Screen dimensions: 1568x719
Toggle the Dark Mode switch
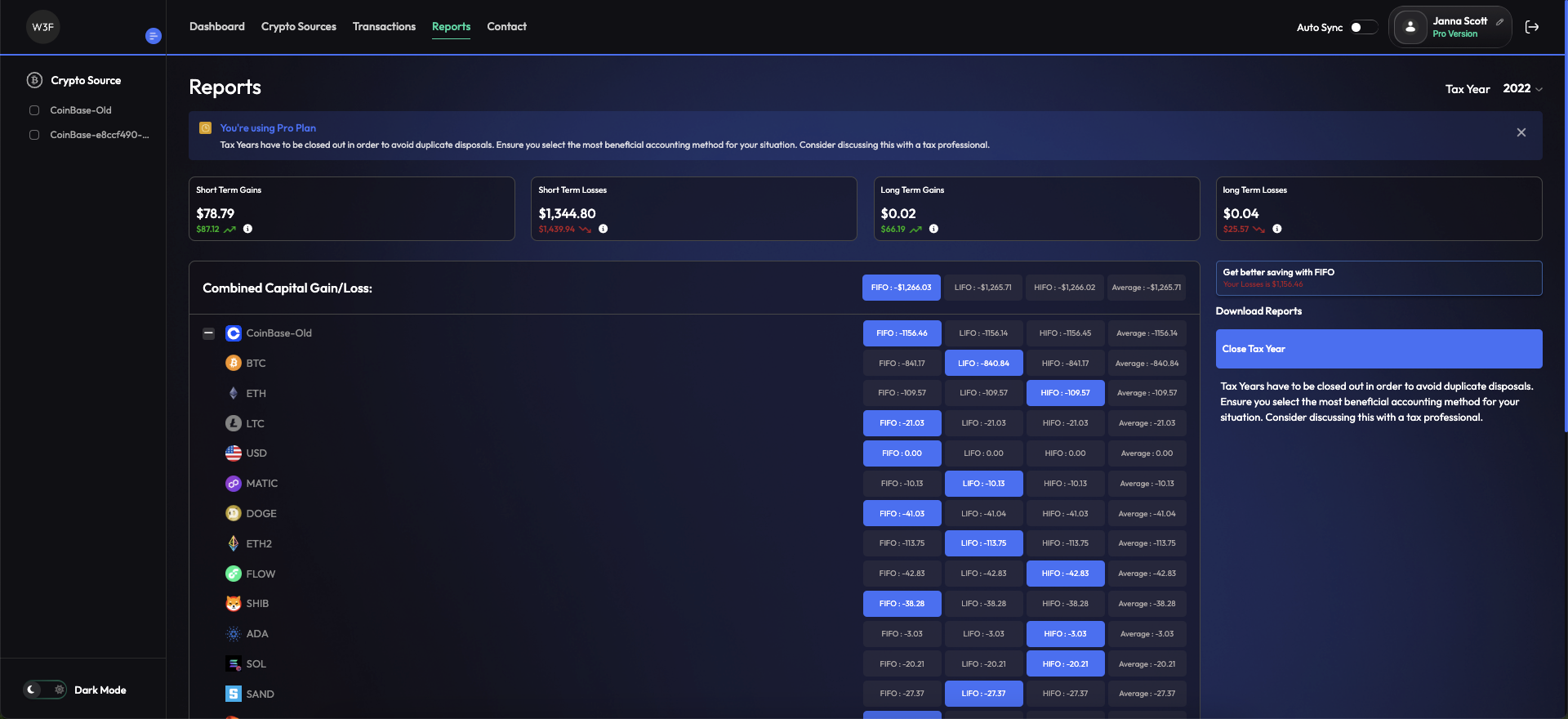click(x=45, y=690)
